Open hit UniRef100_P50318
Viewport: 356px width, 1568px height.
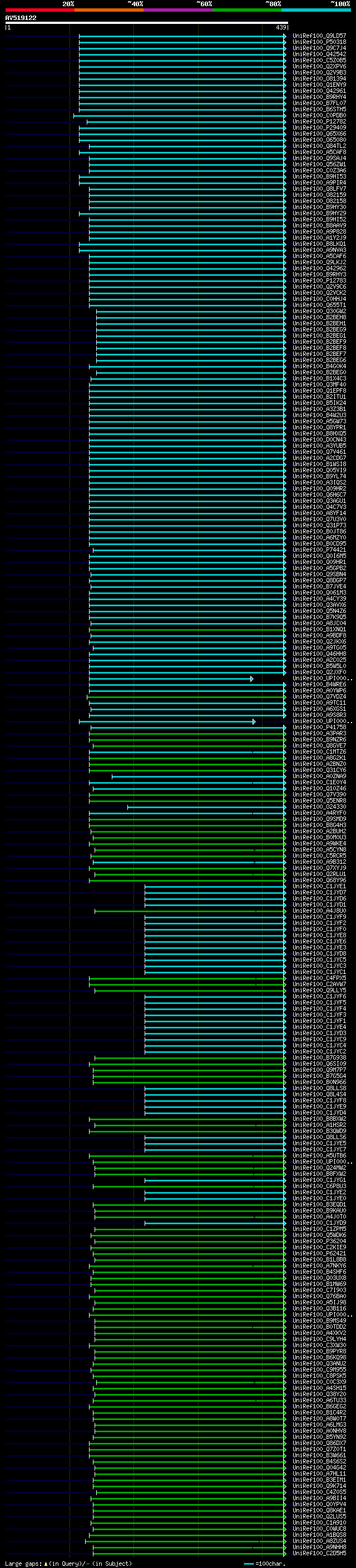(319, 42)
